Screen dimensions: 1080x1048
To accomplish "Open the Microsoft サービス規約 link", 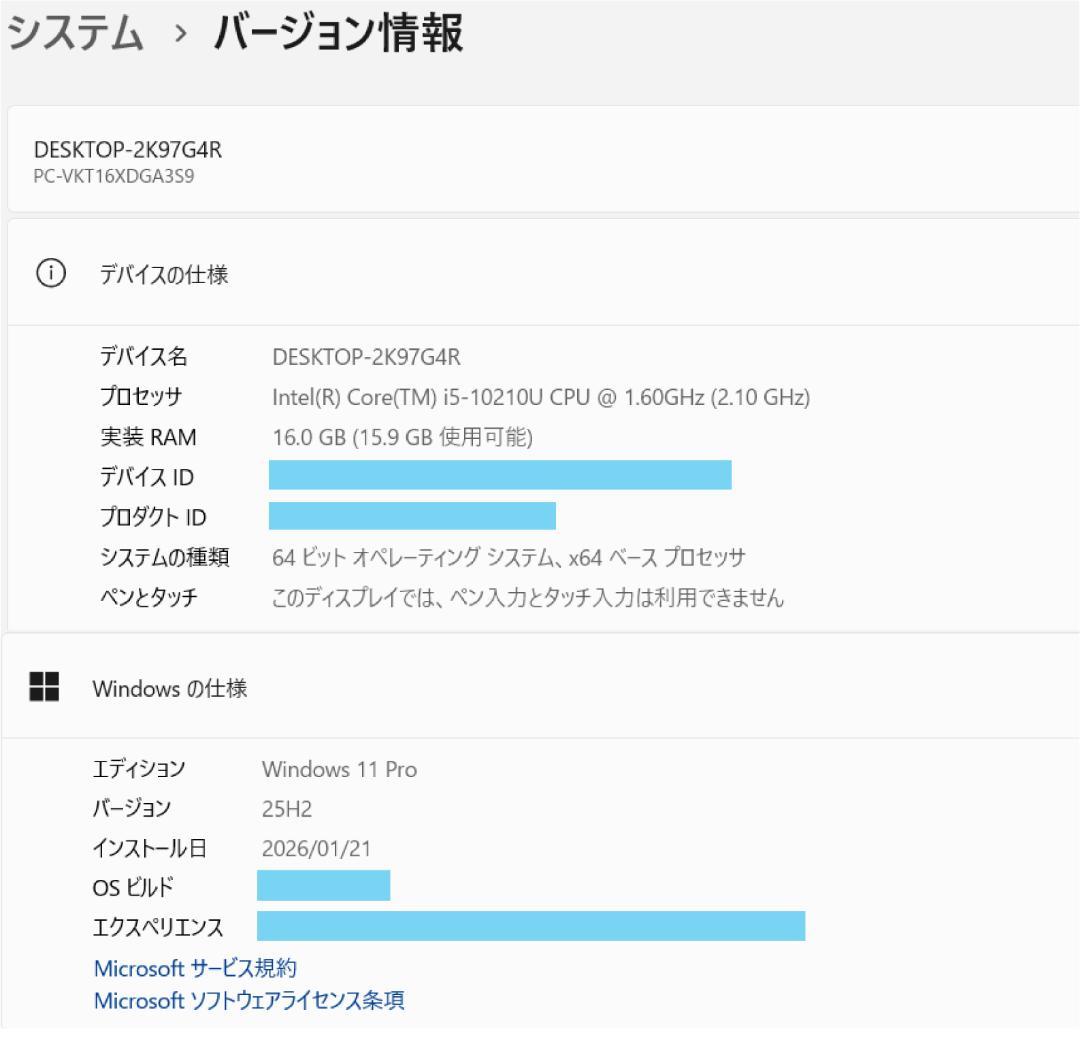I will click(198, 968).
